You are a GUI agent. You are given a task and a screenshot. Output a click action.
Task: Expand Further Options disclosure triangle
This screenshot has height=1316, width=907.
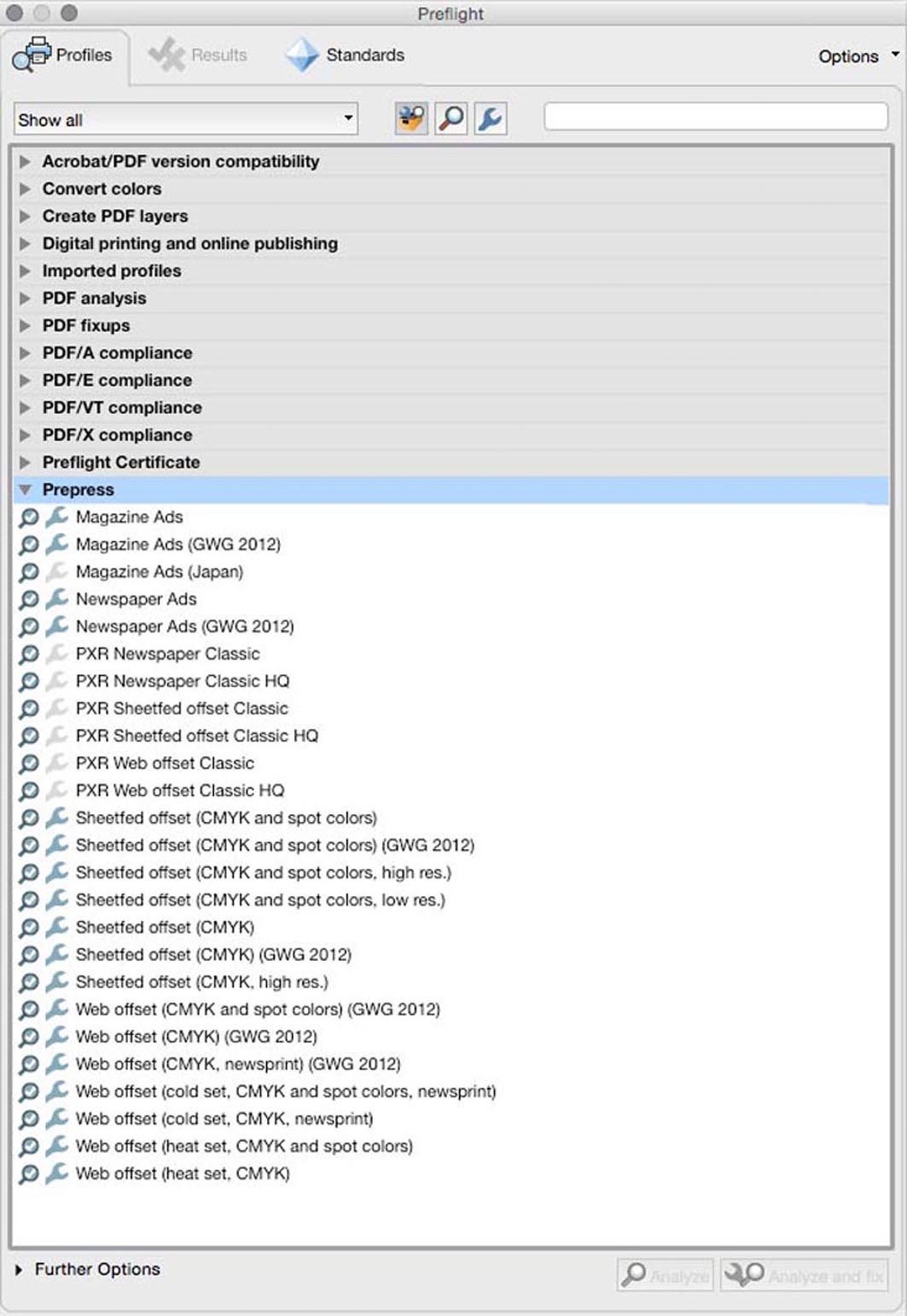pos(19,1270)
